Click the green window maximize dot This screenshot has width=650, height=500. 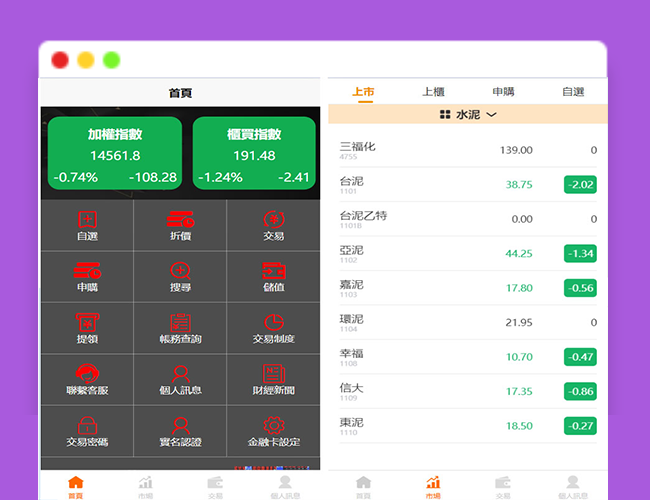pyautogui.click(x=112, y=60)
